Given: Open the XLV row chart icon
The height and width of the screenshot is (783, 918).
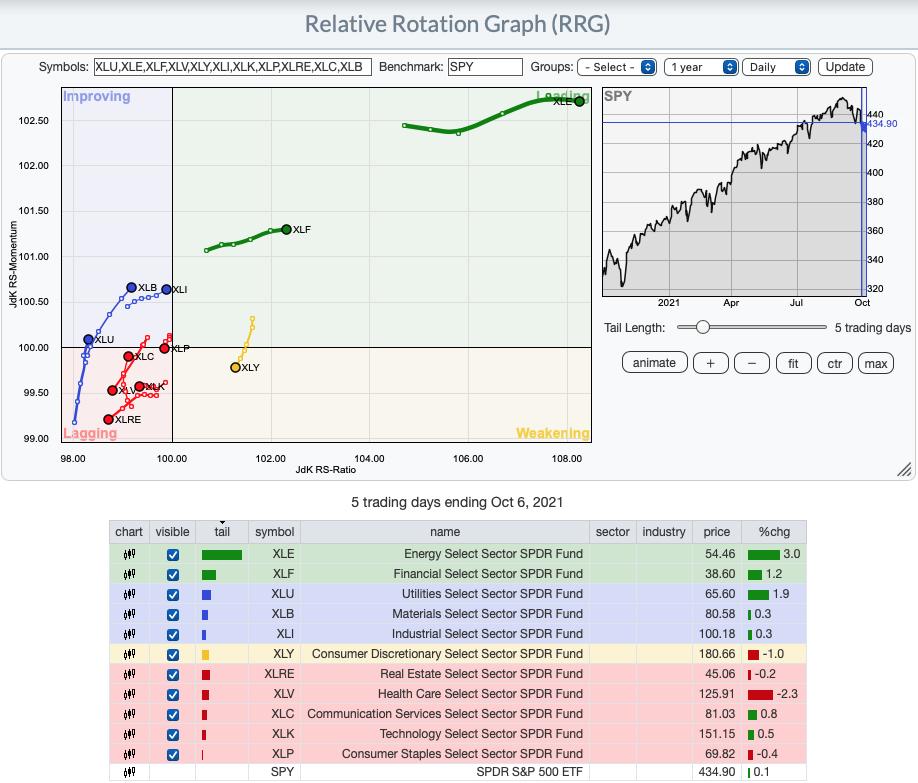Looking at the screenshot, I should [x=129, y=694].
